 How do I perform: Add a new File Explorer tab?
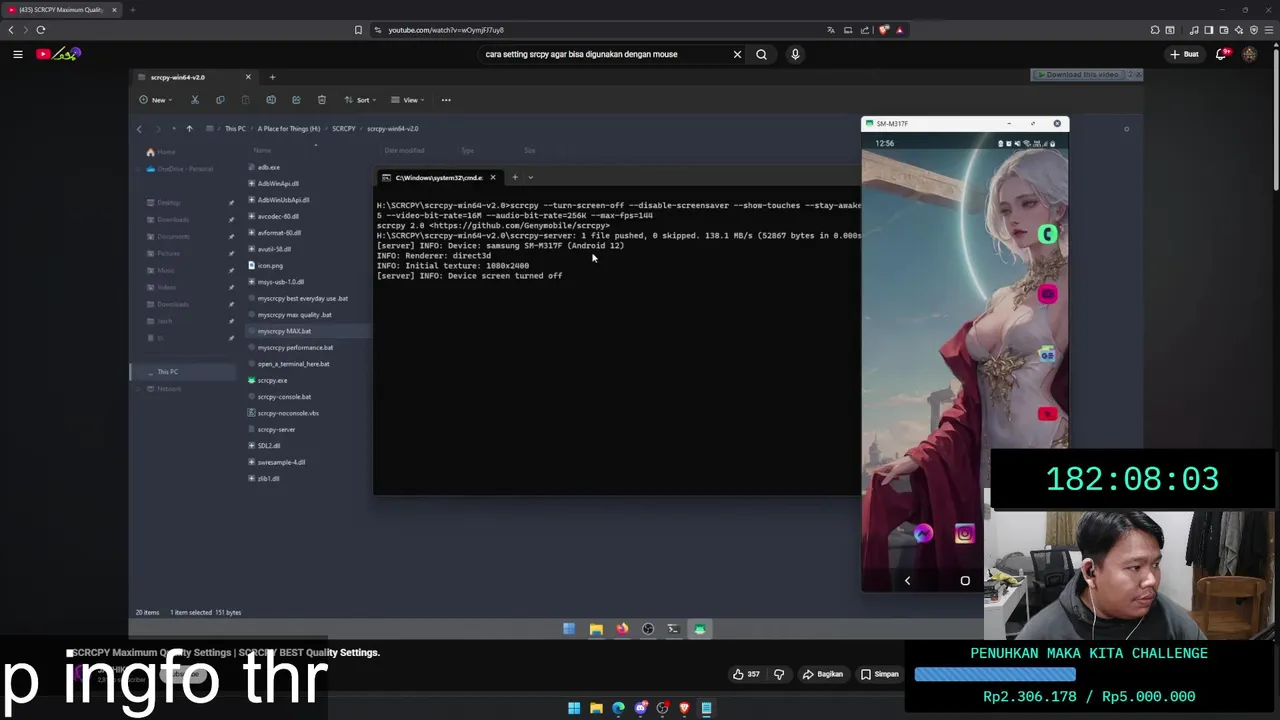272,77
